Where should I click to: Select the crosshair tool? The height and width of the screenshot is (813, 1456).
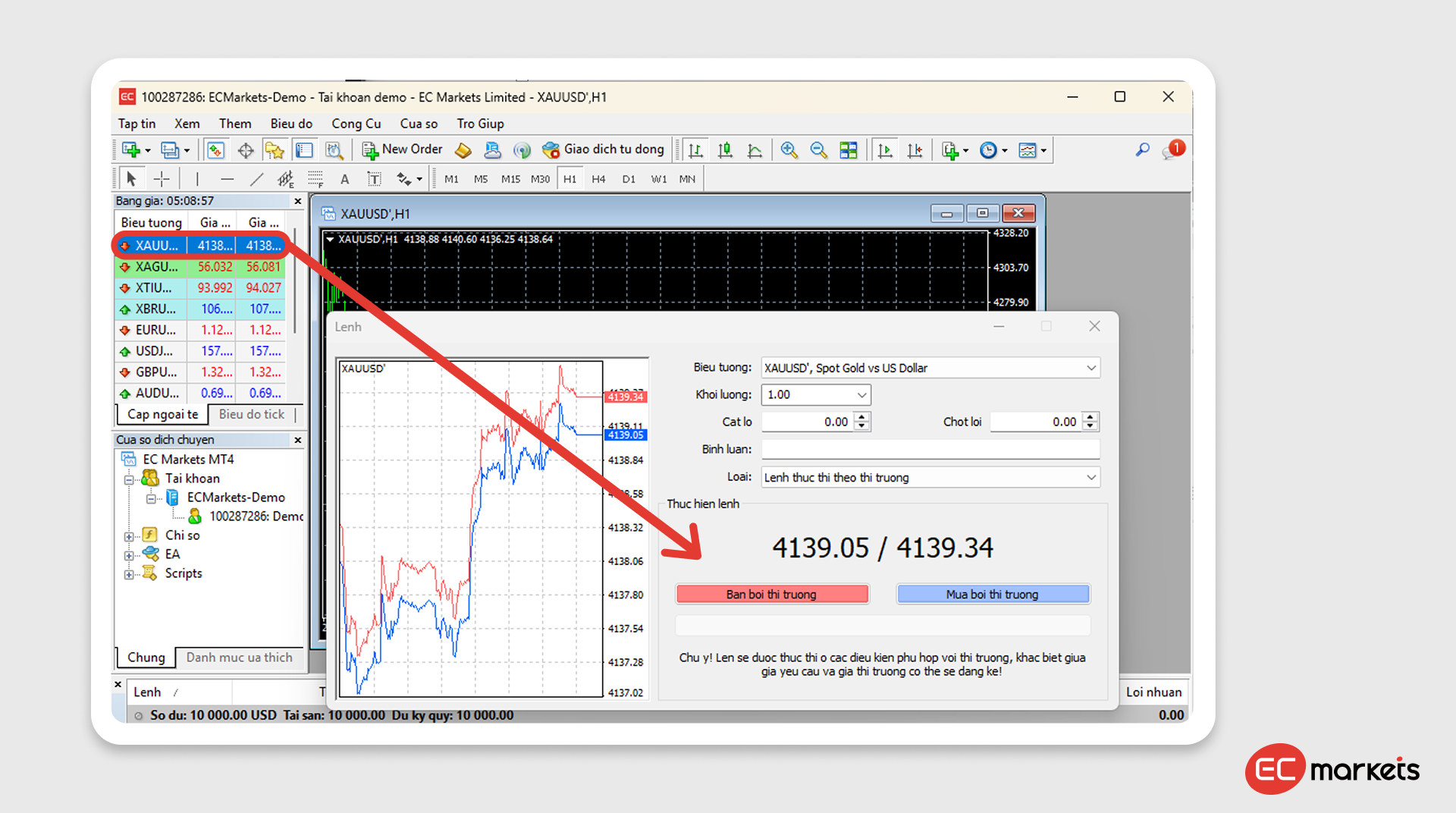162,179
